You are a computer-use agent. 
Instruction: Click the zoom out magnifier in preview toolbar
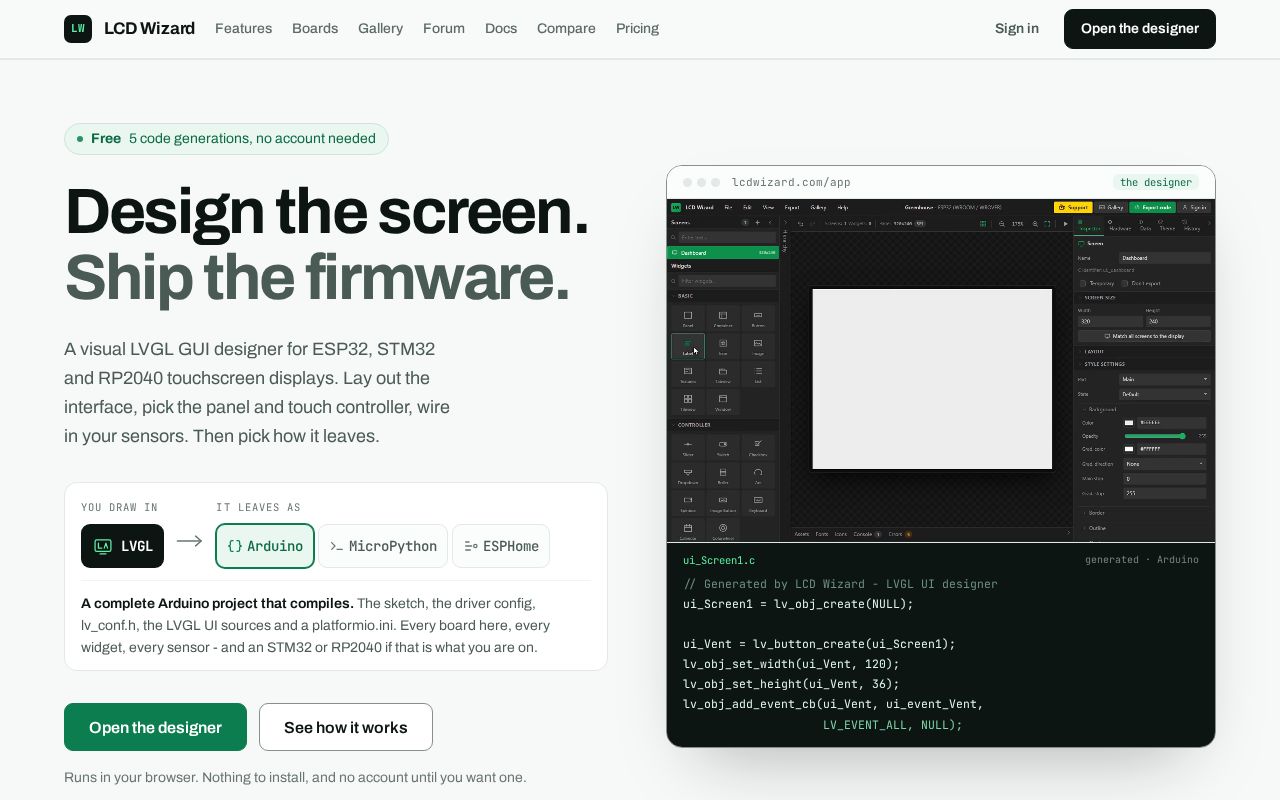(x=1001, y=224)
